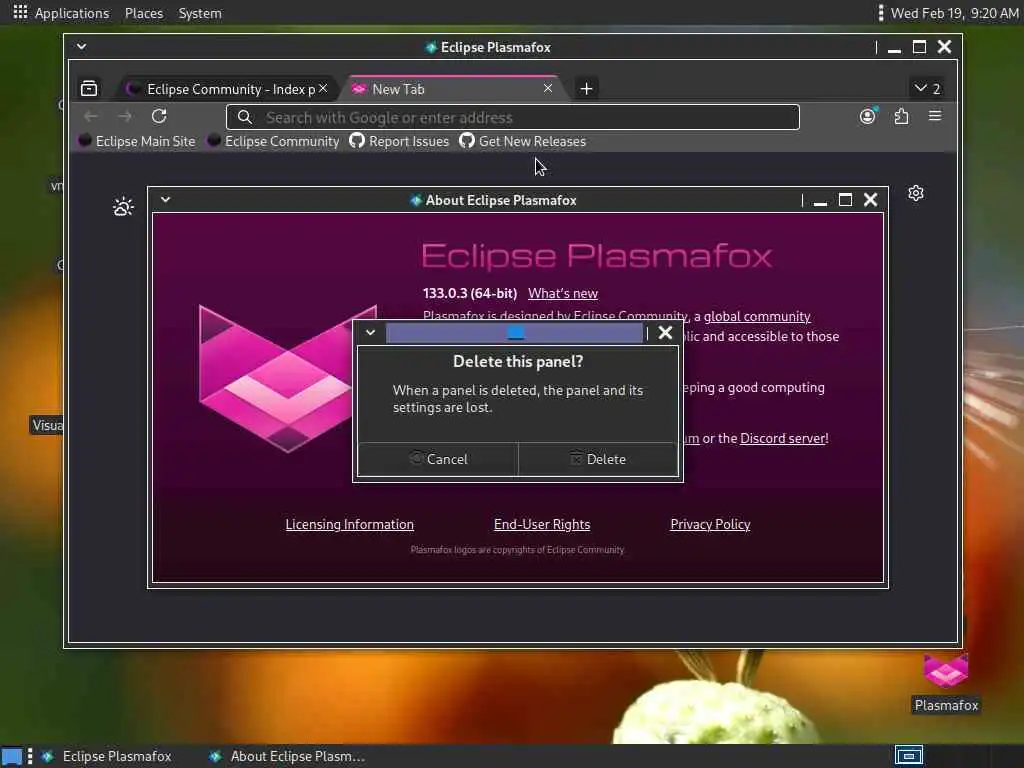Screen dimensions: 1024x768
Task: Open the What's new link
Action: click(563, 293)
